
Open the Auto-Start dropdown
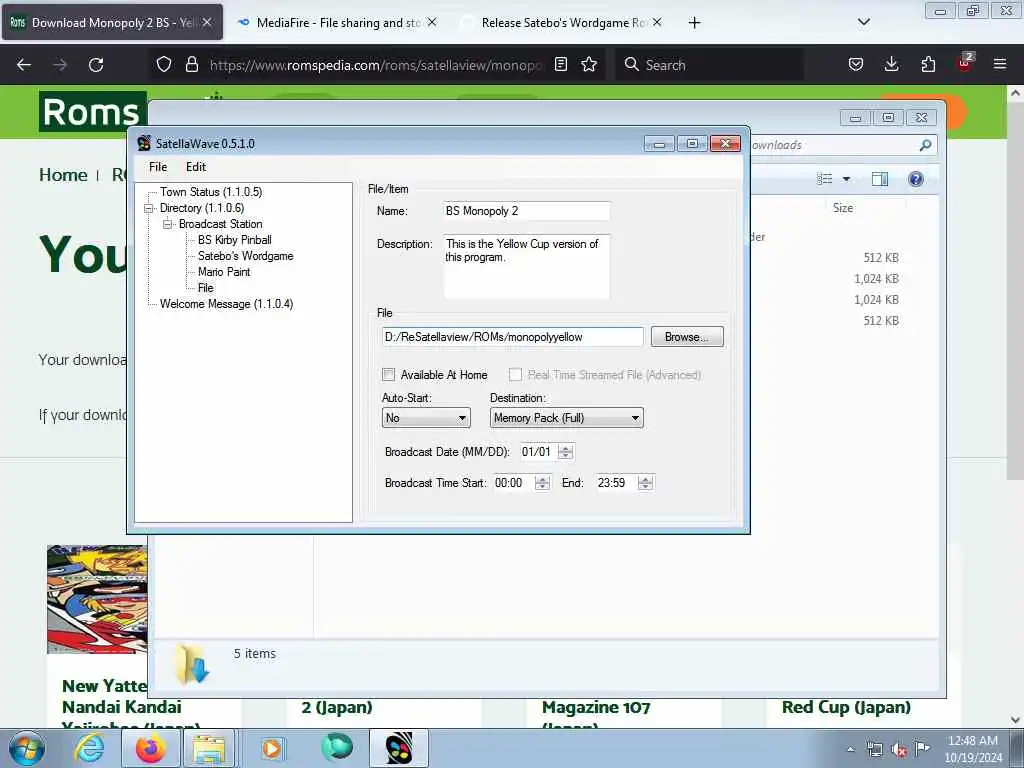point(426,418)
